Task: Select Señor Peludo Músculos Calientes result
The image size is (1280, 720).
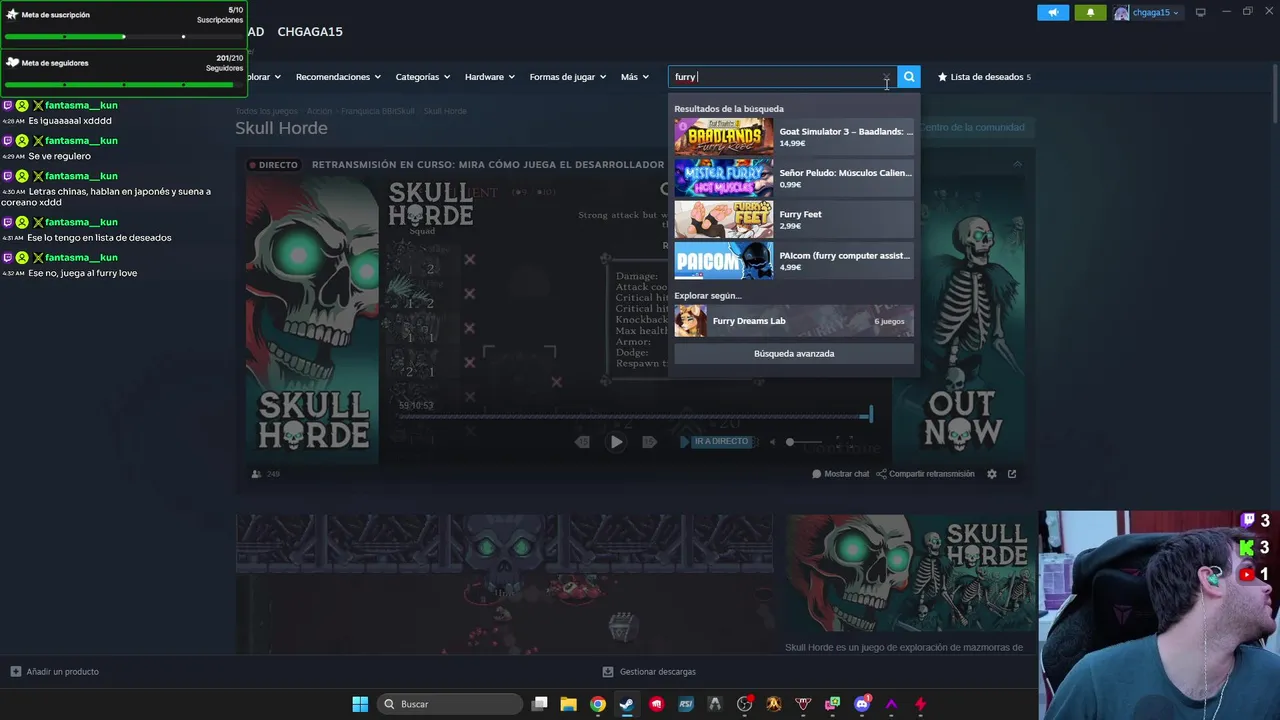Action: tap(794, 178)
